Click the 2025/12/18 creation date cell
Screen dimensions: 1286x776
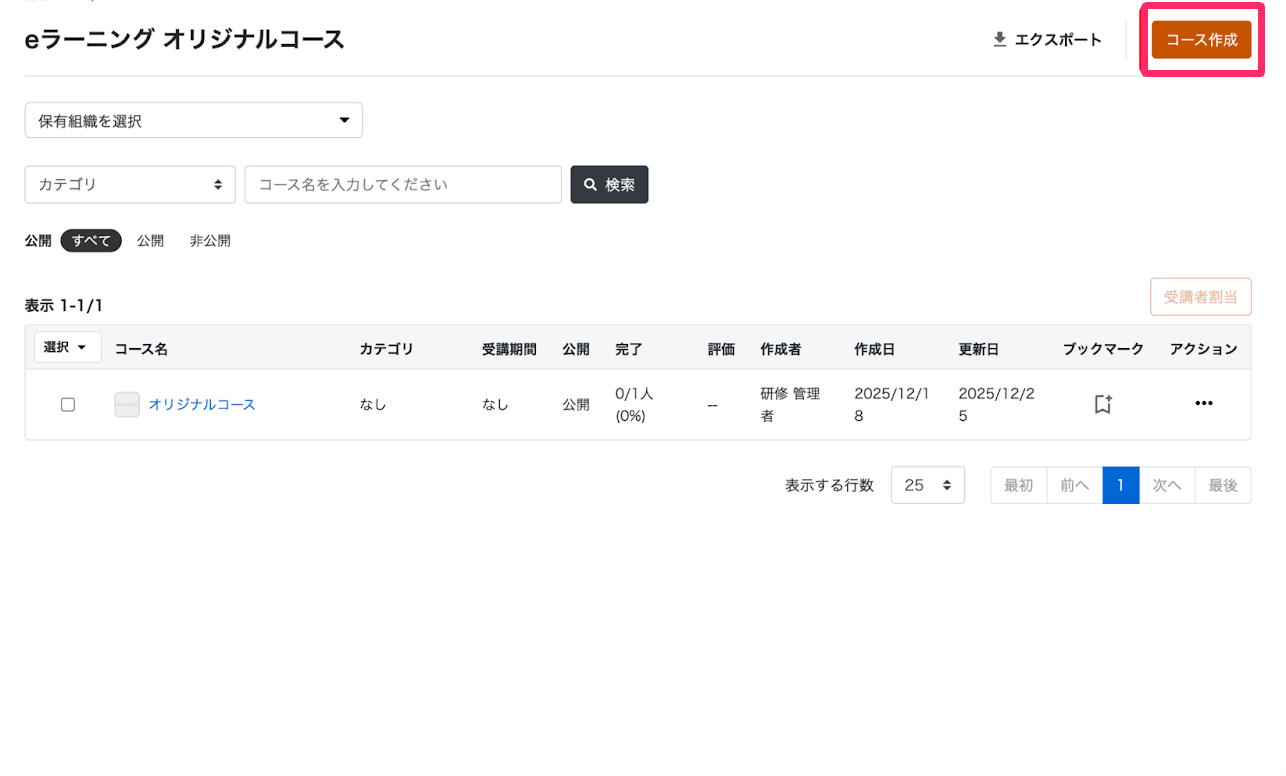(x=892, y=404)
